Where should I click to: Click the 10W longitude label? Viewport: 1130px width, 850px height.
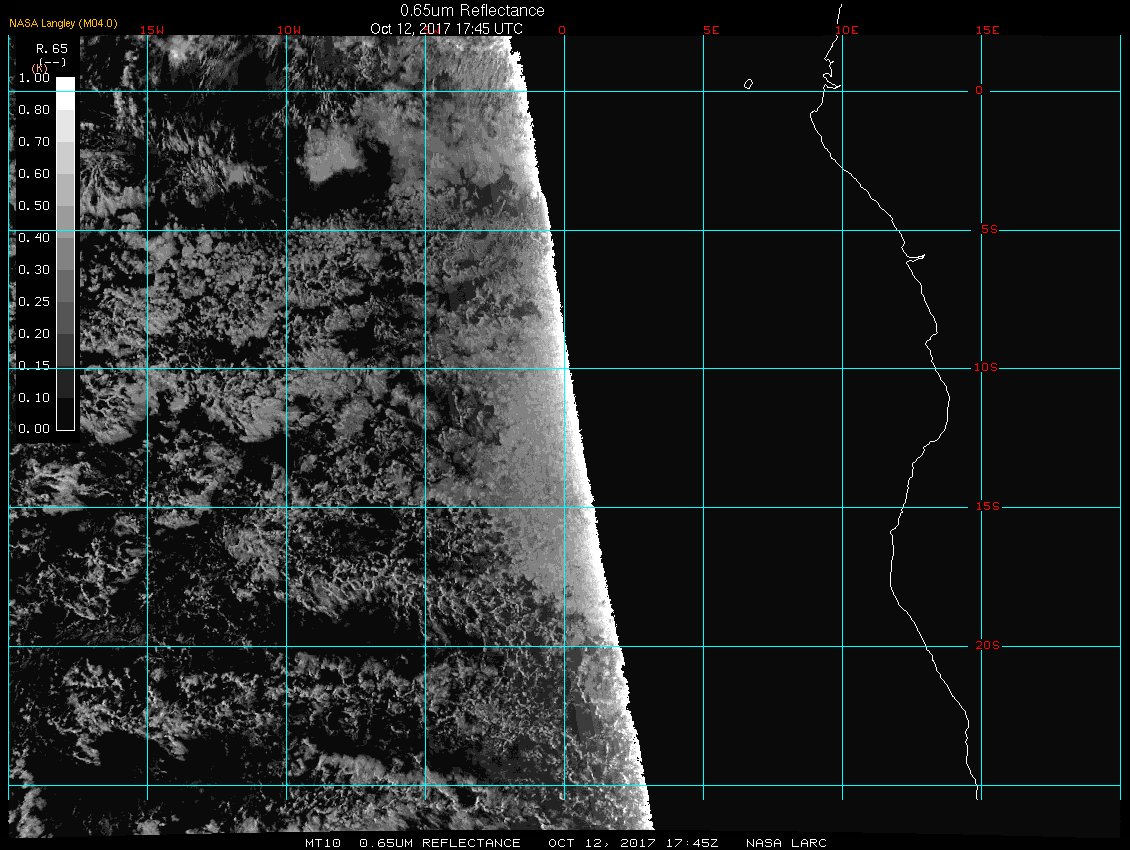pos(289,30)
